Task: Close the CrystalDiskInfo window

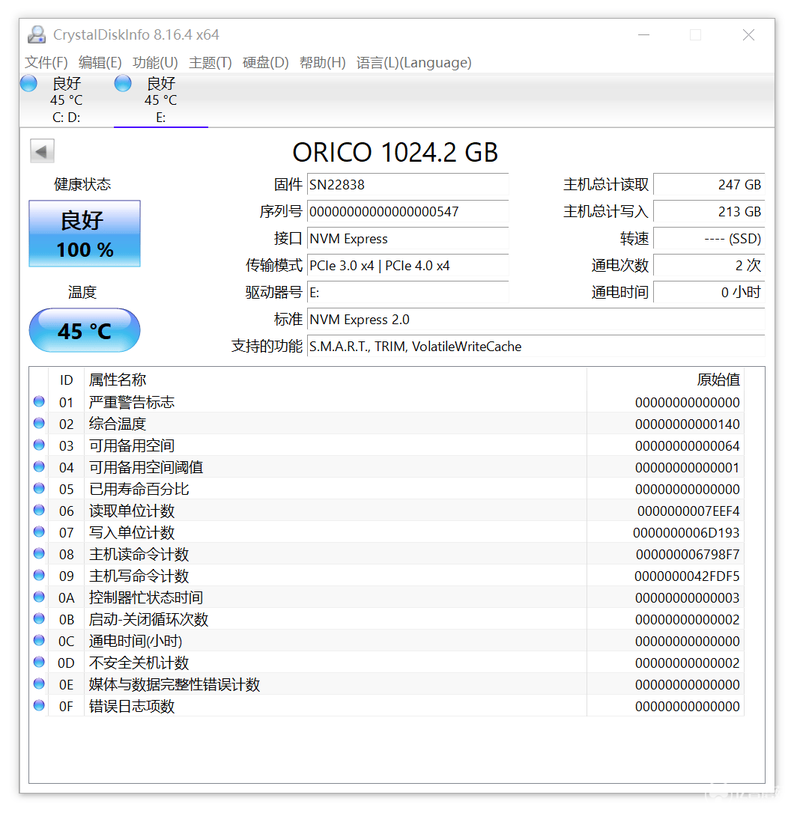Action: [748, 35]
